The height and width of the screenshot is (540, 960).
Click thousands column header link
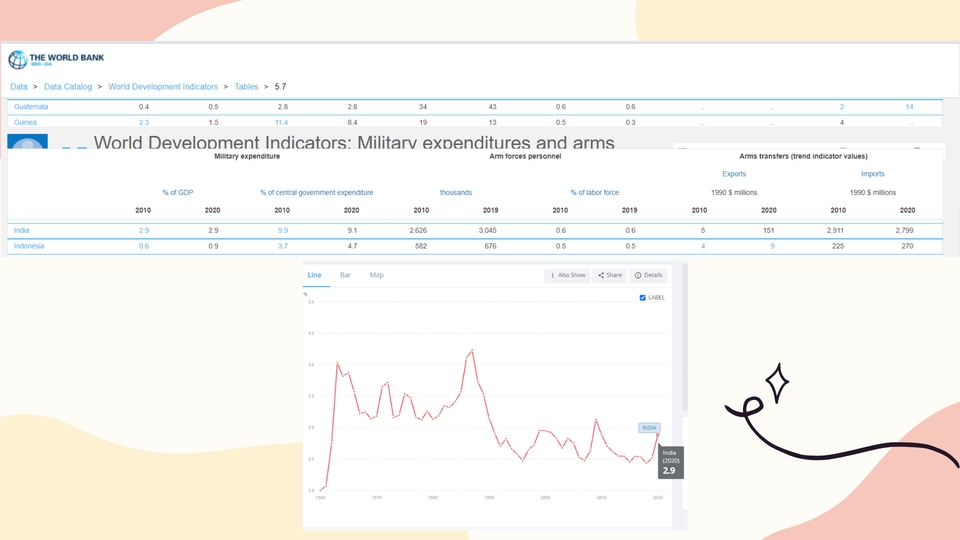(456, 192)
